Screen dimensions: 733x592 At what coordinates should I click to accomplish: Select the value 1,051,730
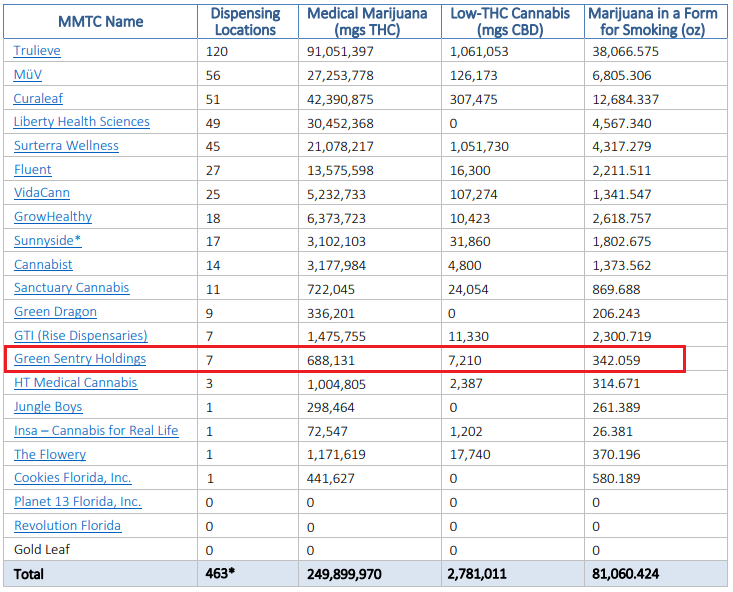pos(479,146)
